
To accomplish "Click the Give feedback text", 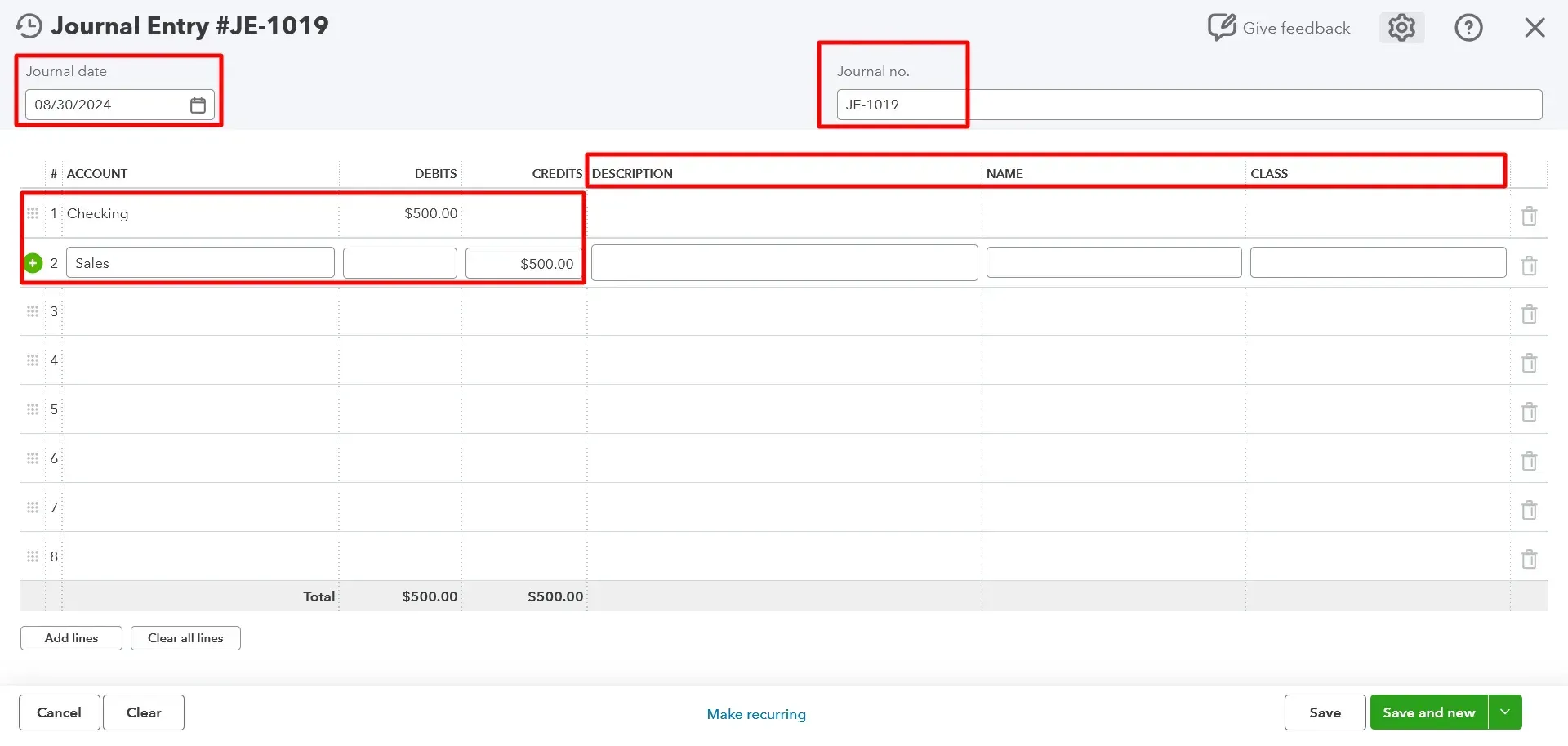I will point(1297,28).
